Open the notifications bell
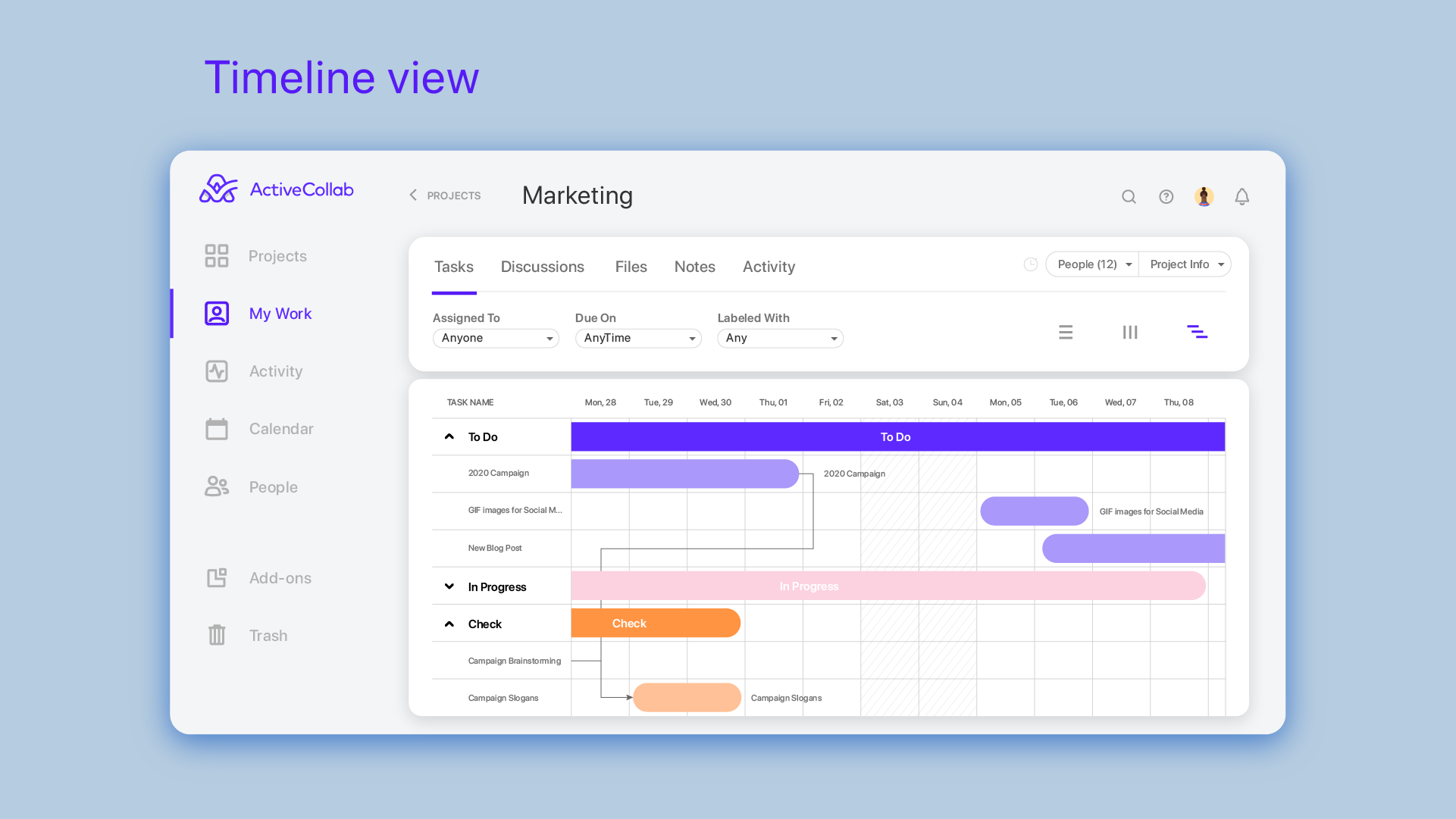 (x=1242, y=197)
